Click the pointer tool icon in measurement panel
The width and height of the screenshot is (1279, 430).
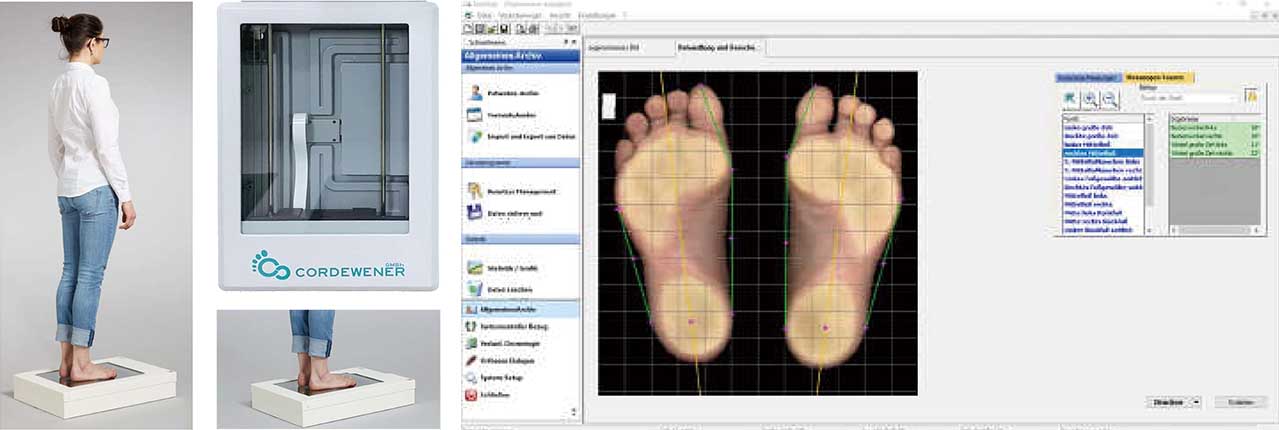(1071, 99)
